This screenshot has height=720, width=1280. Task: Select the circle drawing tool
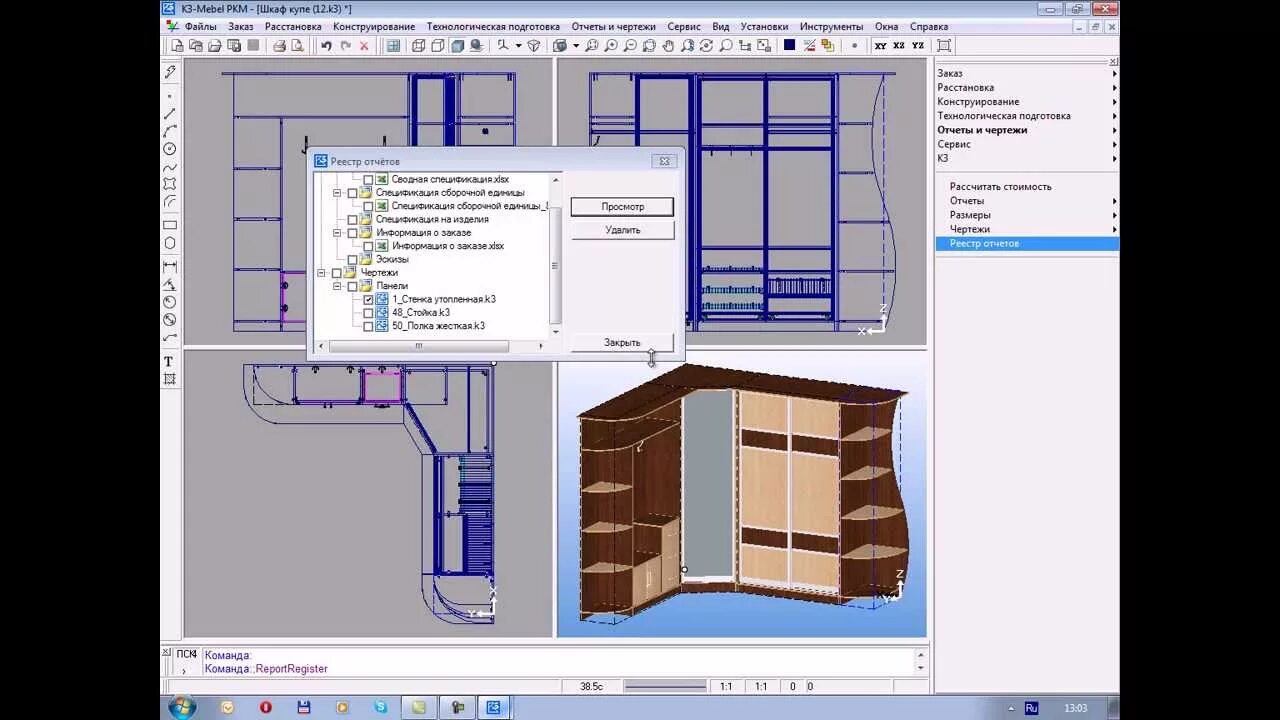coord(170,149)
